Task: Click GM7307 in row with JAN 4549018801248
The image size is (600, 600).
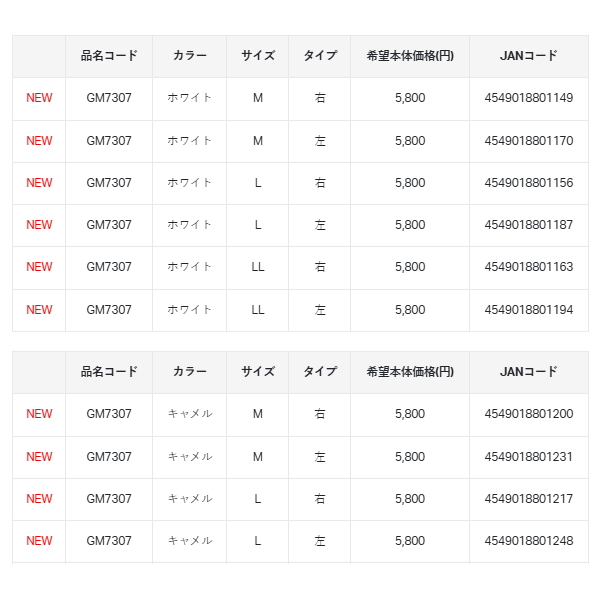Action: coord(109,541)
